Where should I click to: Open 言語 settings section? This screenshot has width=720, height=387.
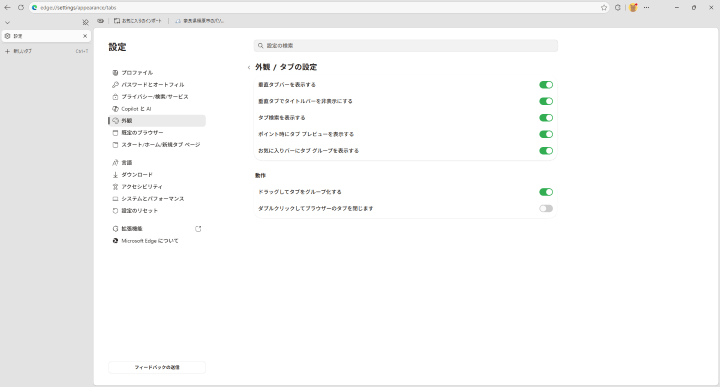pyautogui.click(x=157, y=163)
